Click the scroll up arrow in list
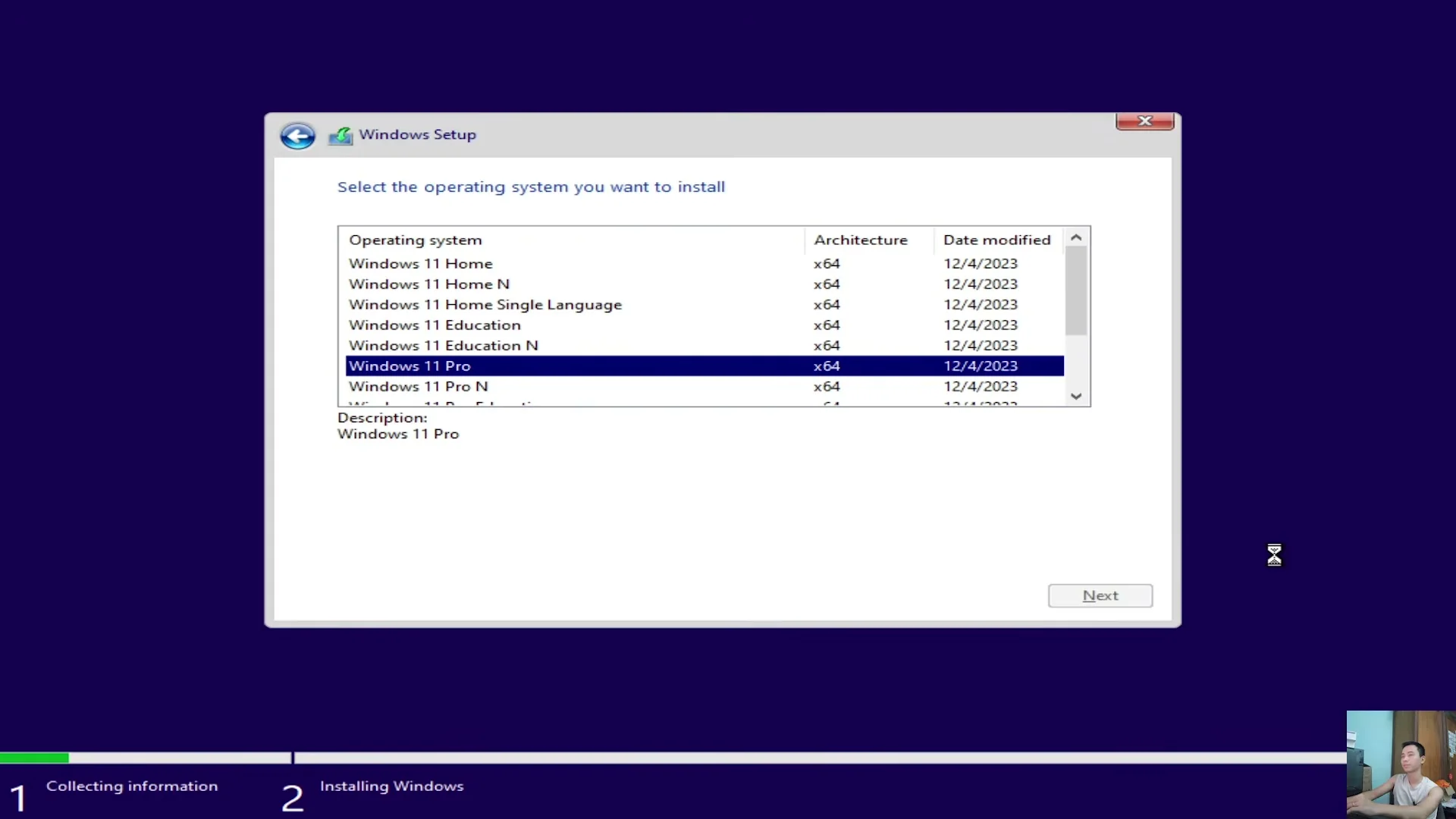Viewport: 1456px width, 819px height. tap(1076, 237)
